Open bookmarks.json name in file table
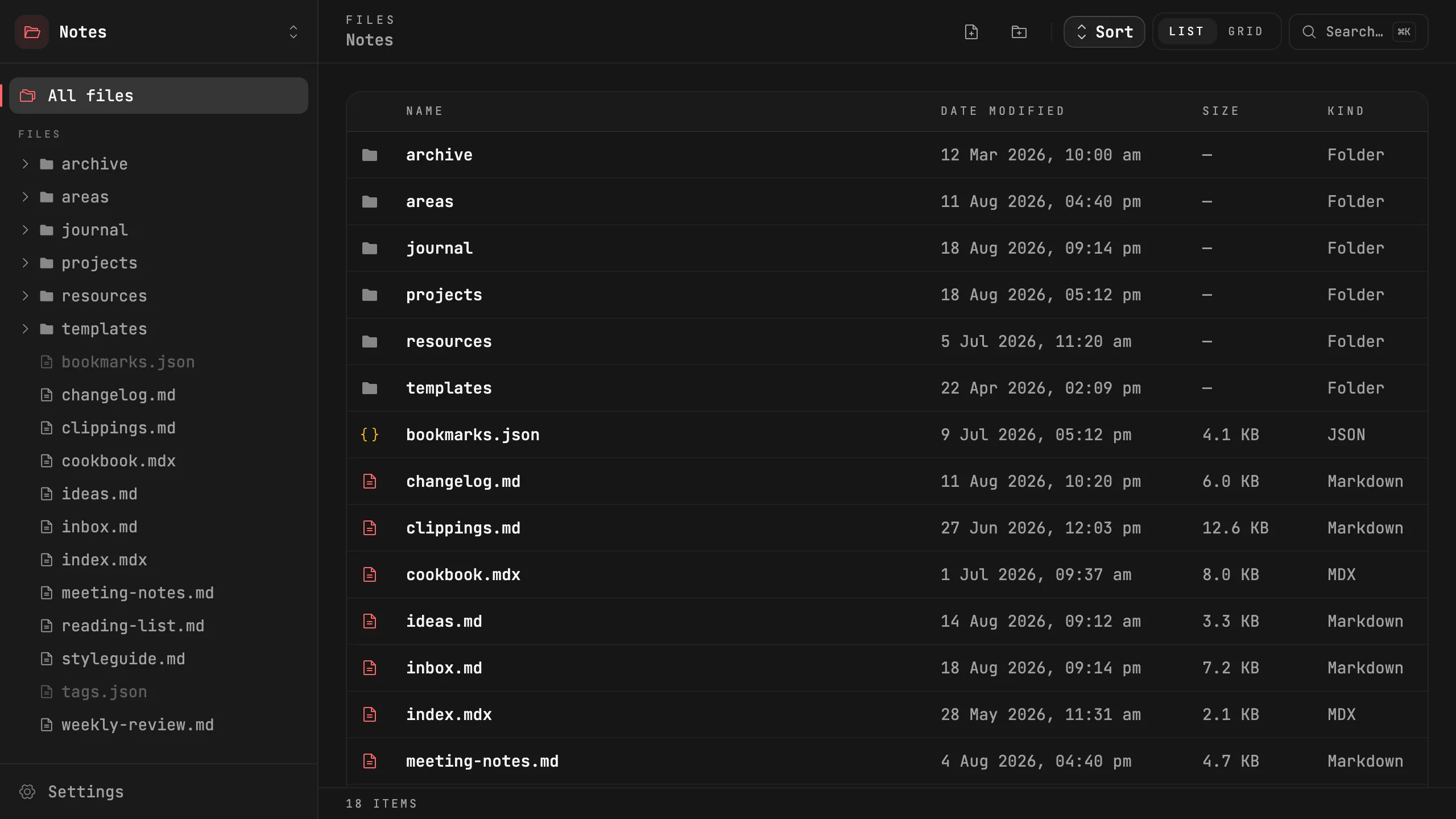Viewport: 1456px width, 819px height. click(x=473, y=435)
